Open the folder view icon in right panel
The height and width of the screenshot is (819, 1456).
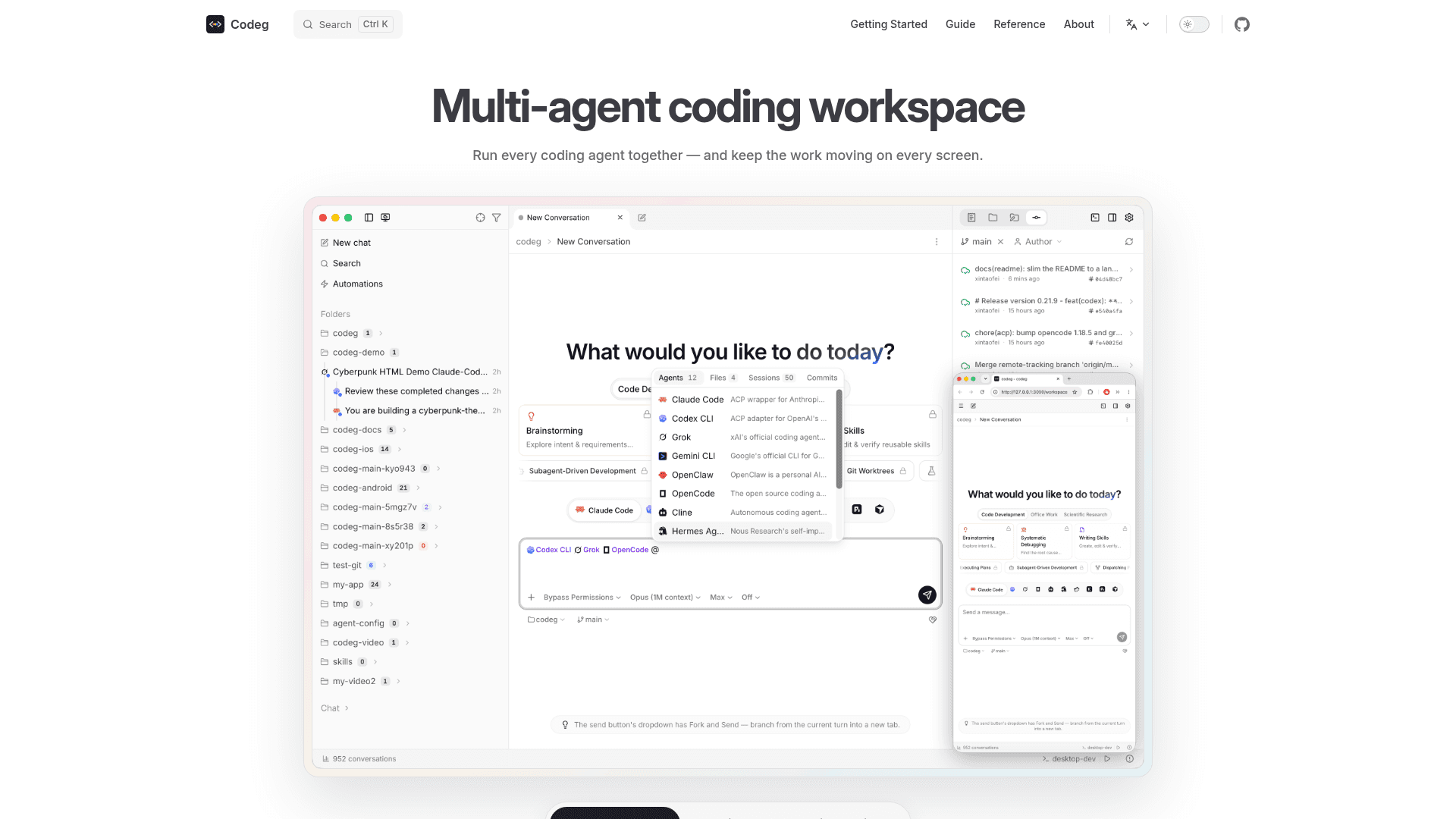tap(993, 218)
